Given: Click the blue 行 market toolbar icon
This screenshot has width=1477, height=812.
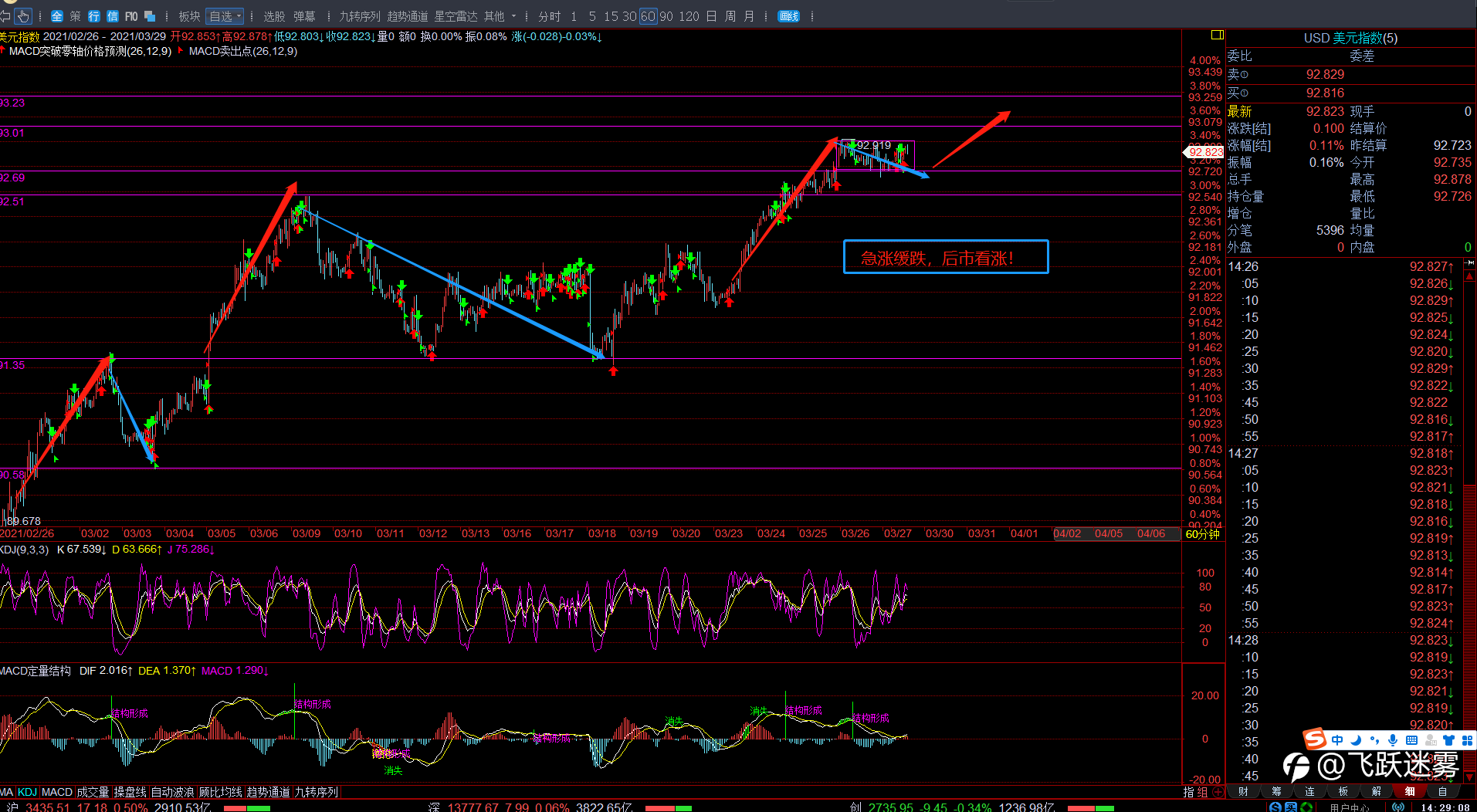Looking at the screenshot, I should click(x=94, y=15).
